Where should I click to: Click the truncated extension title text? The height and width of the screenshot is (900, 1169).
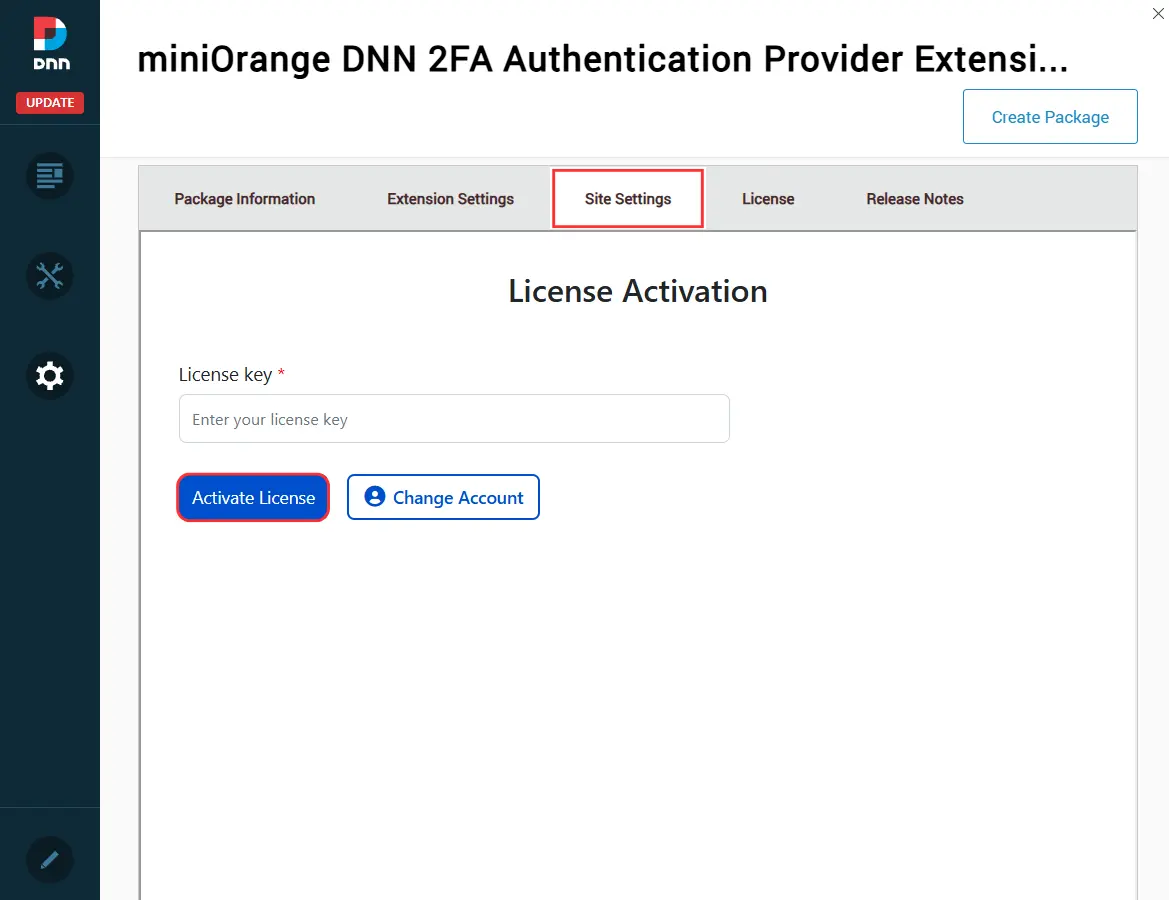point(603,59)
